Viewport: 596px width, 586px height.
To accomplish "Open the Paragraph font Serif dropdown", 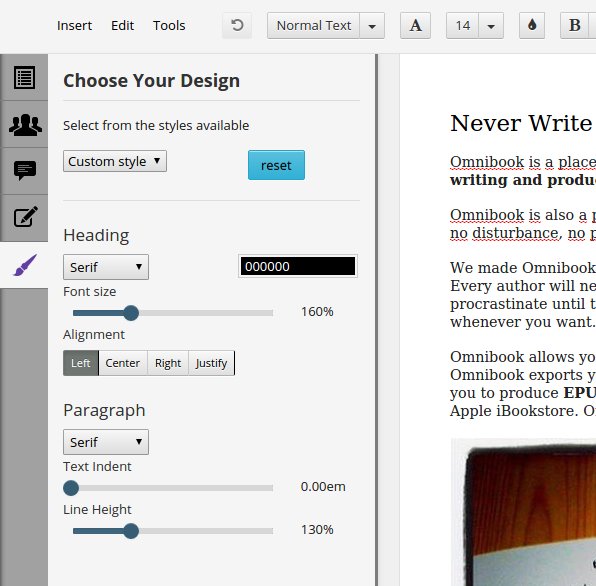I will pos(106,442).
